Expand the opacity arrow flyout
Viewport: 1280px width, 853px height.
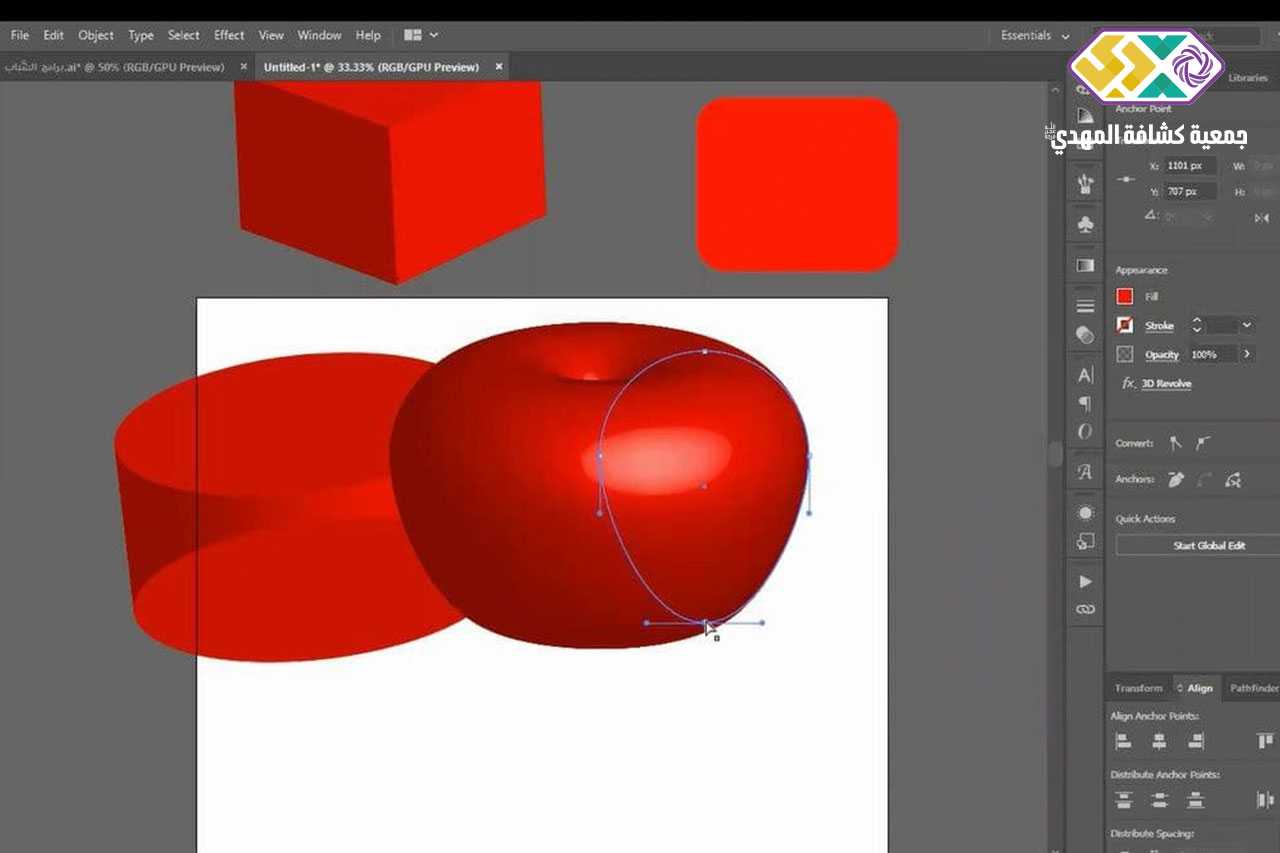[x=1246, y=354]
